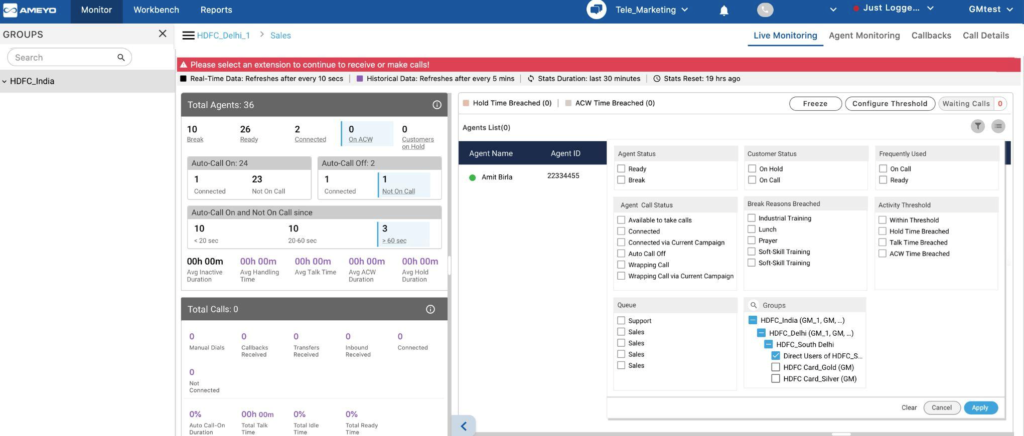Click the Groups search input field
Image resolution: width=1024 pixels, height=436 pixels.
tap(69, 57)
